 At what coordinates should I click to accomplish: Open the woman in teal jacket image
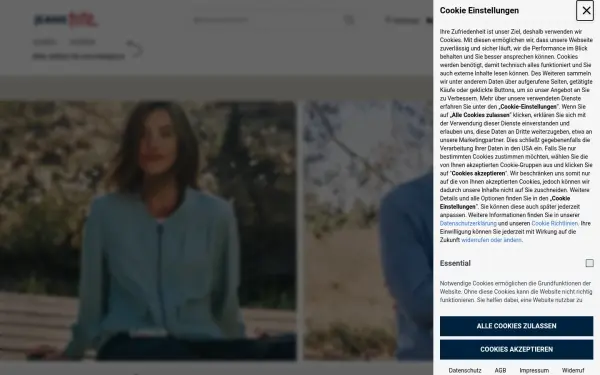(148, 230)
